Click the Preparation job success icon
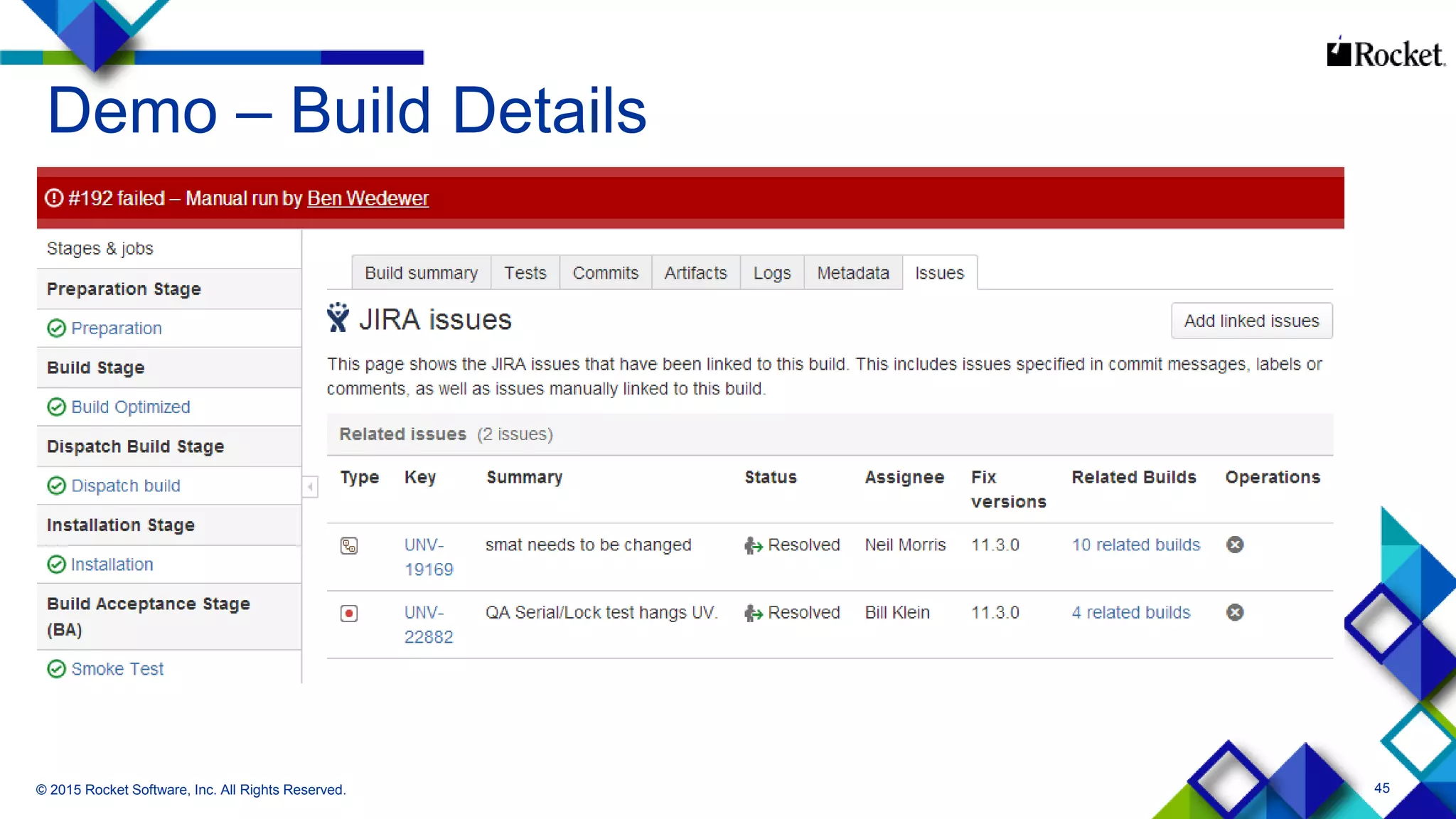1456x819 pixels. click(x=56, y=328)
